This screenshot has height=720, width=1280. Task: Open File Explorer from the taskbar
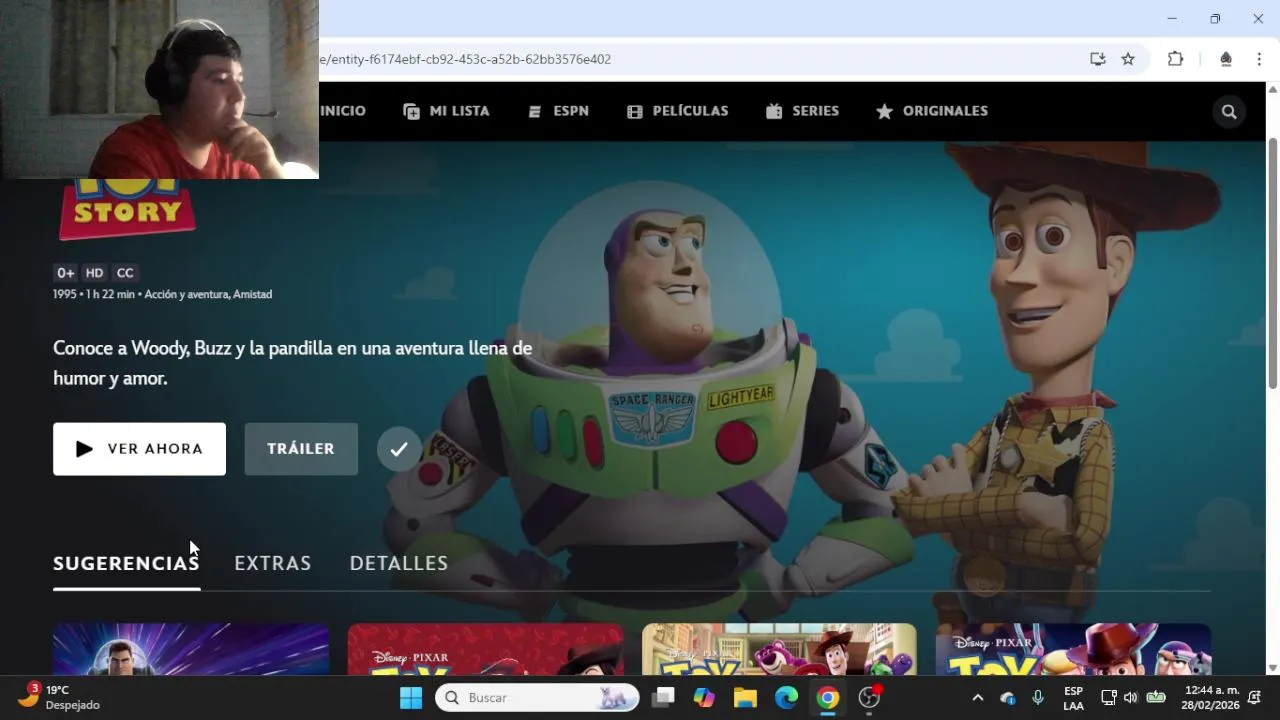(745, 698)
